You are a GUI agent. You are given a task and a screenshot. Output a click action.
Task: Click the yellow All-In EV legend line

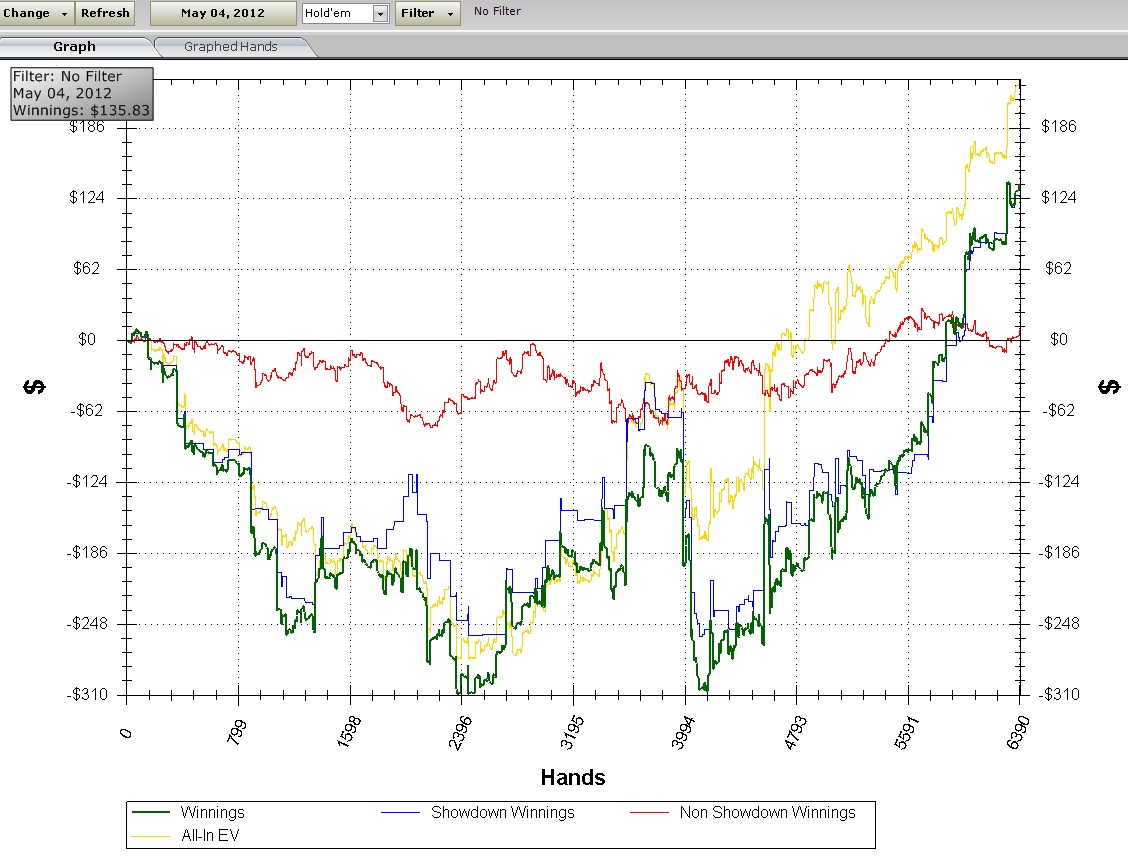(x=152, y=835)
